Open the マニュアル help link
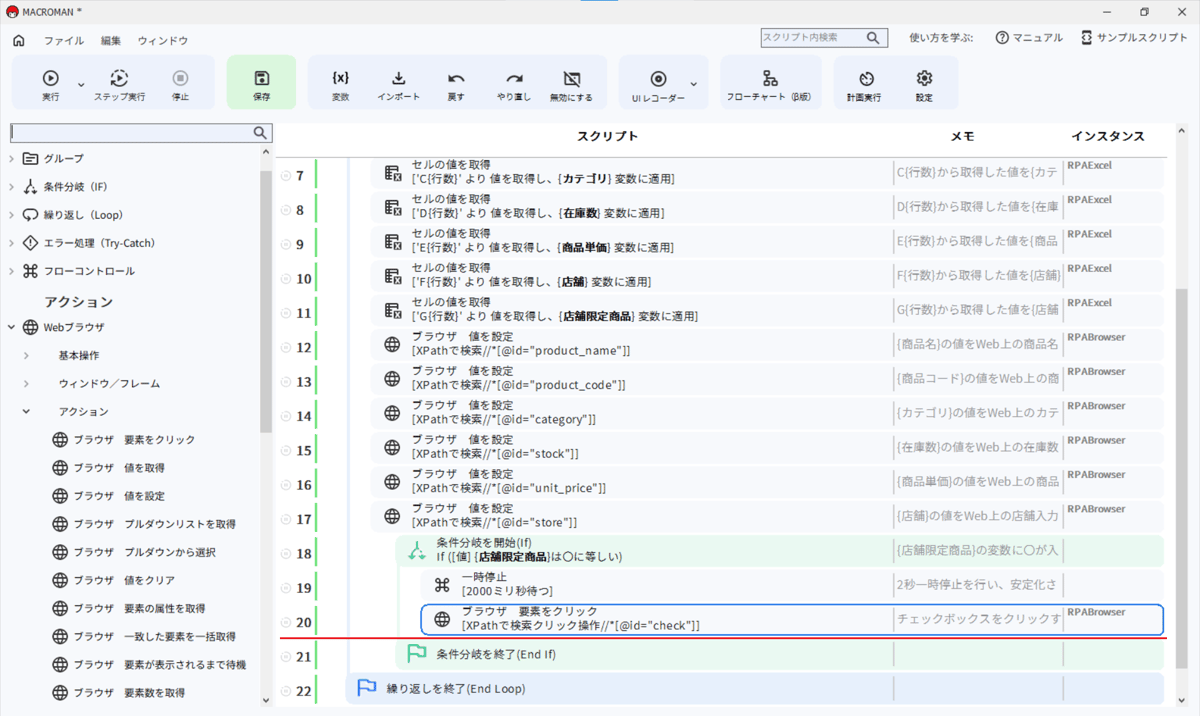The width and height of the screenshot is (1200, 716). [x=1029, y=38]
